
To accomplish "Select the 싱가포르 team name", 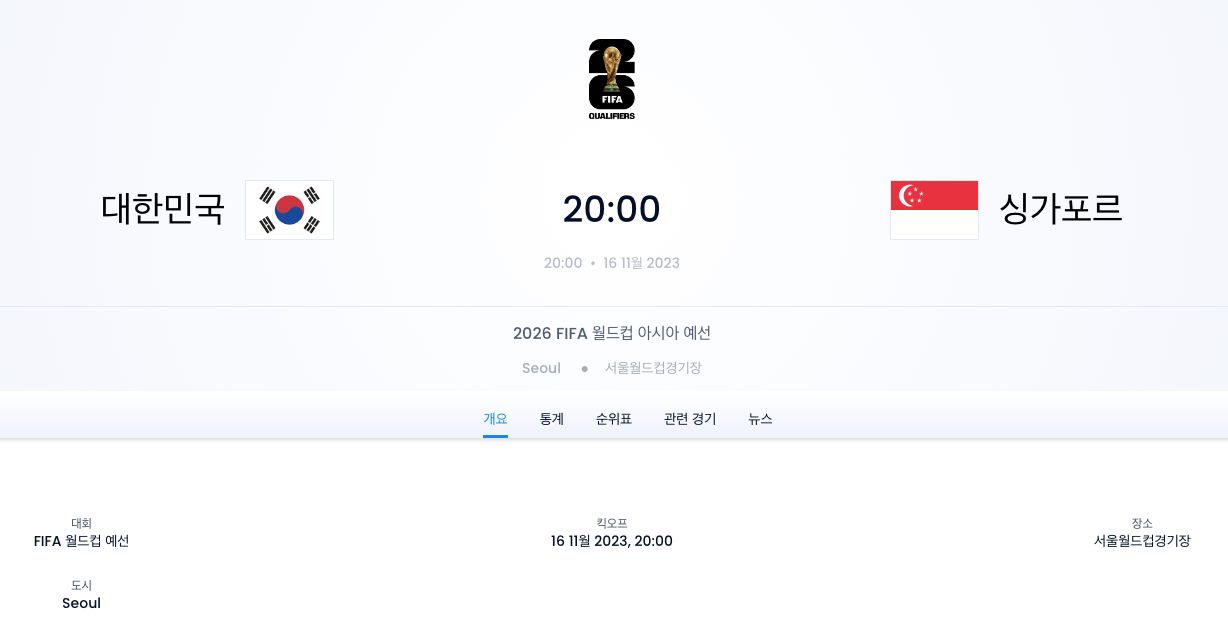I will (1060, 210).
